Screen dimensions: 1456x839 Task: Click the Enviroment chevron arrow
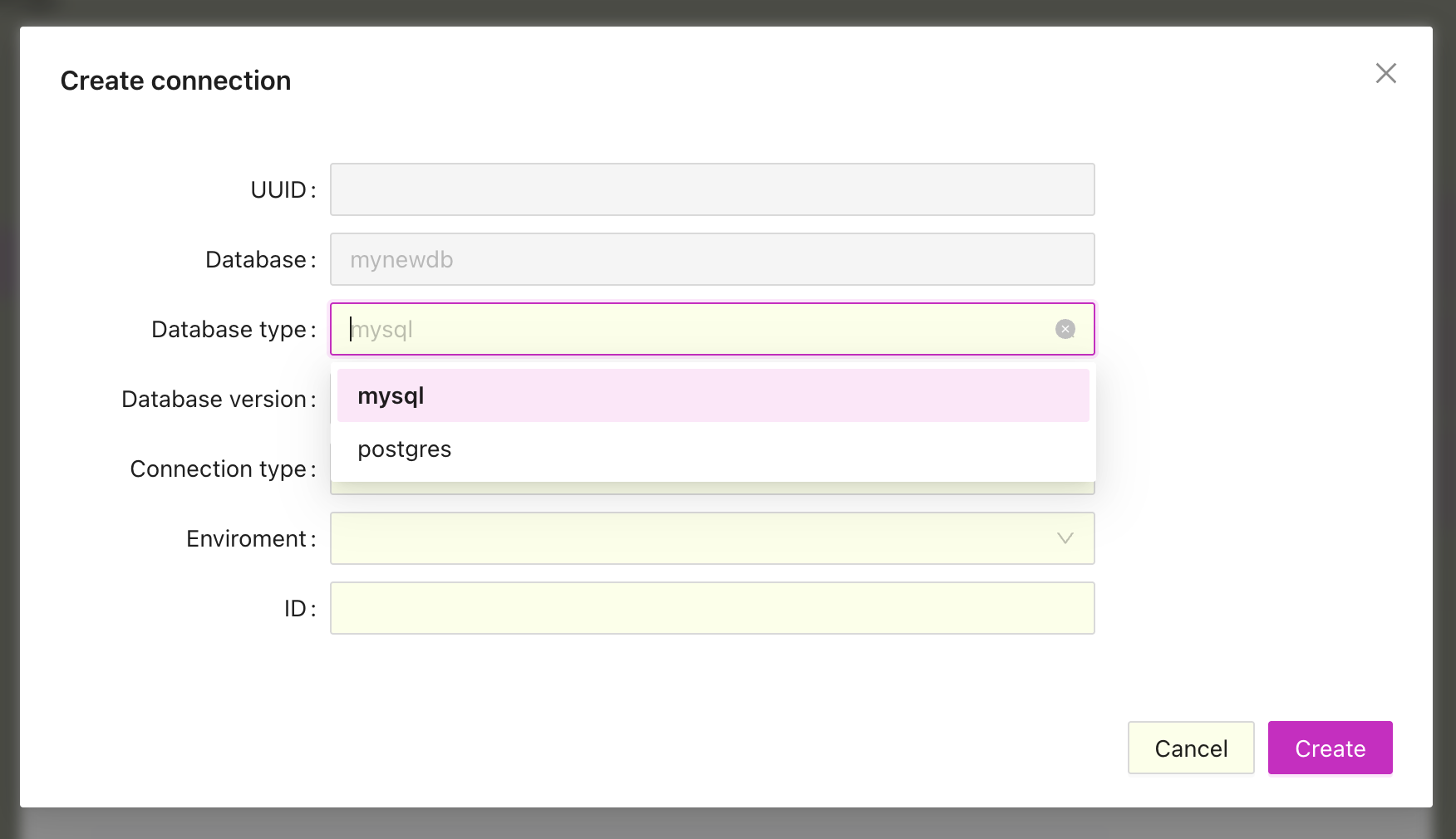pos(1066,538)
